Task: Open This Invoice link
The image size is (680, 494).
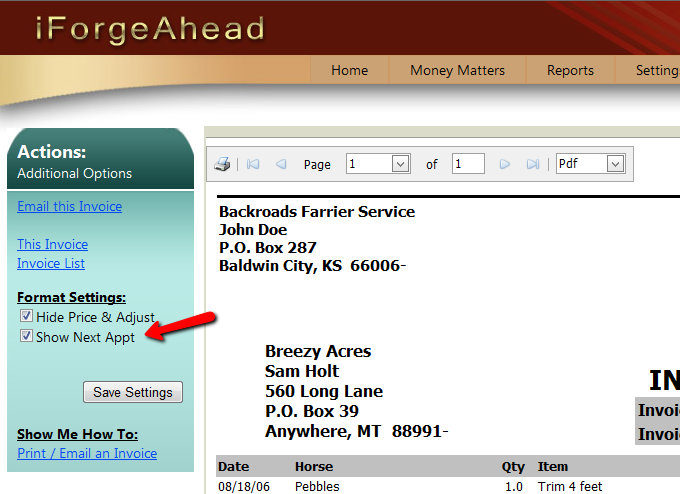Action: [x=52, y=245]
